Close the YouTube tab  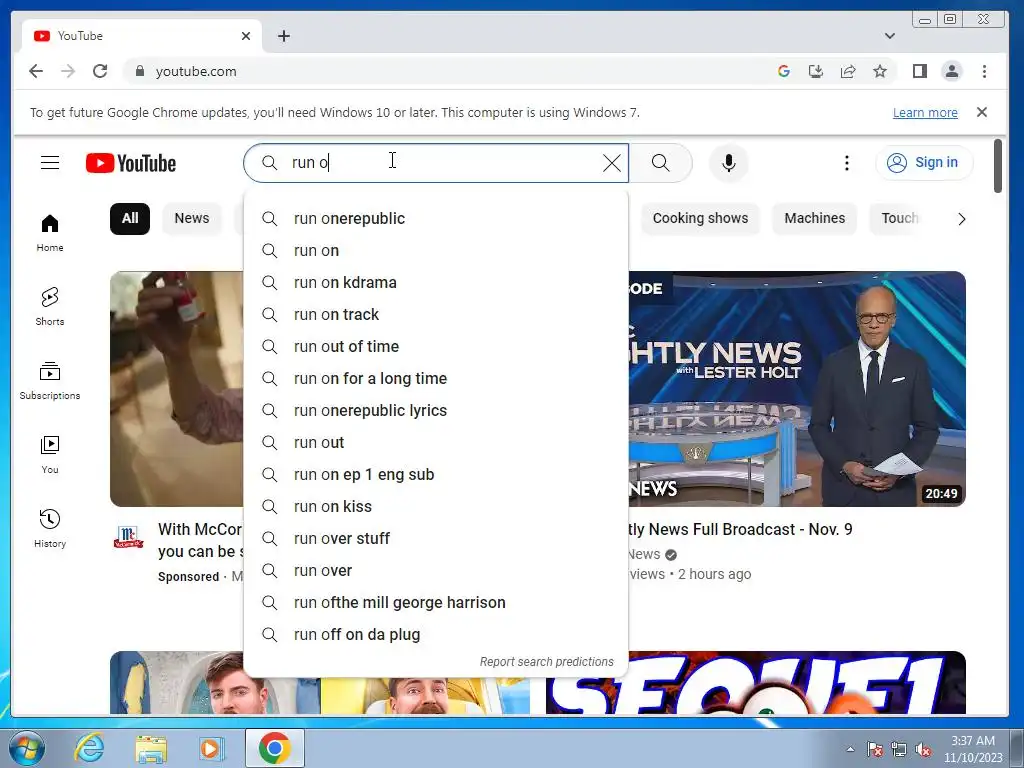tap(246, 36)
